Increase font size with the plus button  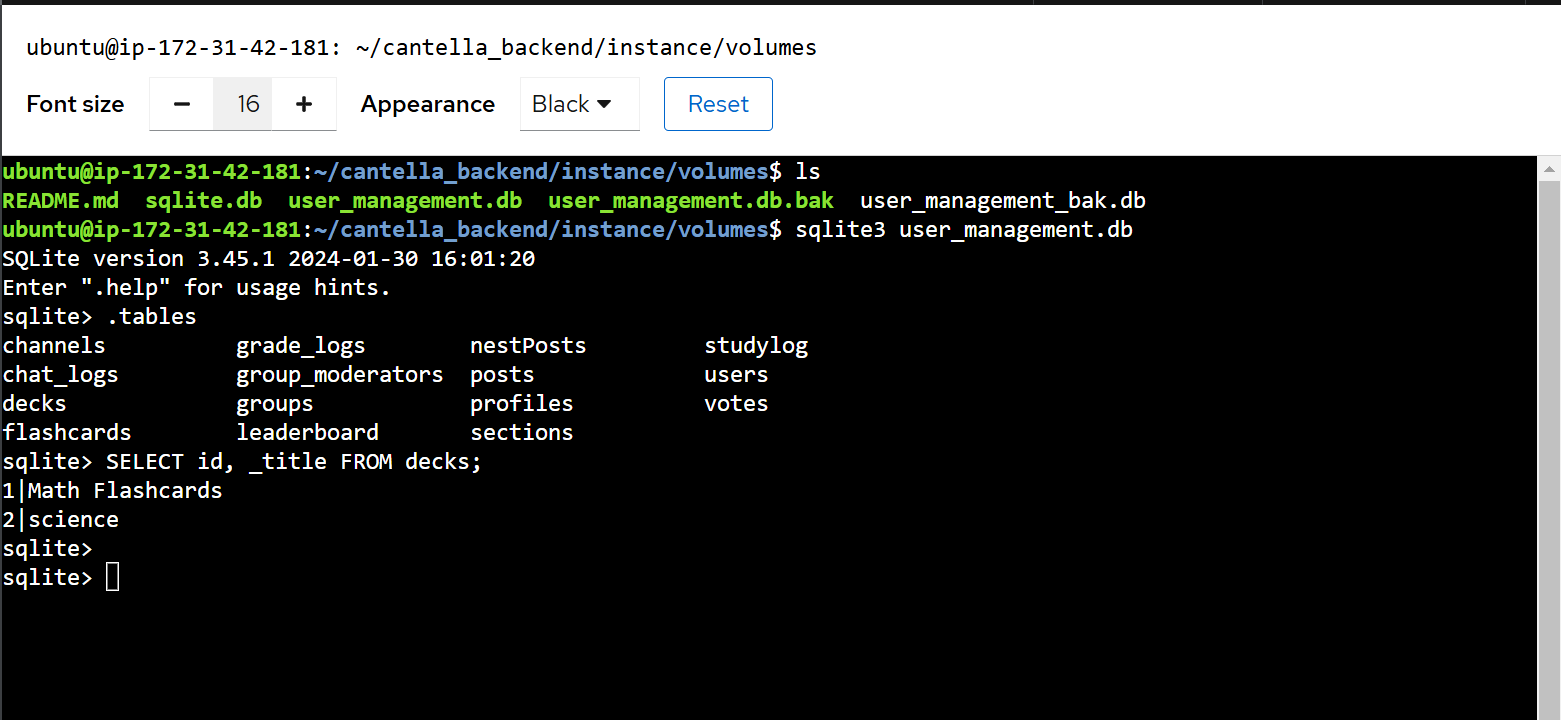(304, 104)
